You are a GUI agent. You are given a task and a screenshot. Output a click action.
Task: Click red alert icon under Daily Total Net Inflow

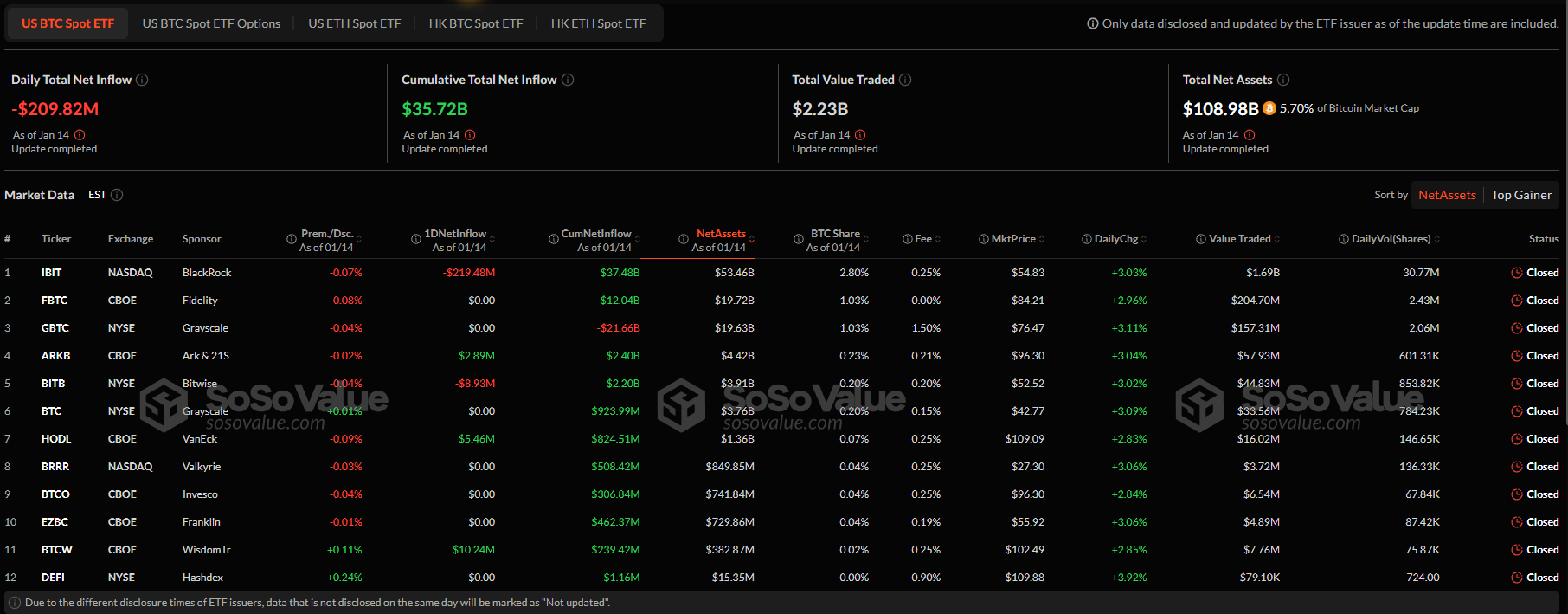(80, 135)
